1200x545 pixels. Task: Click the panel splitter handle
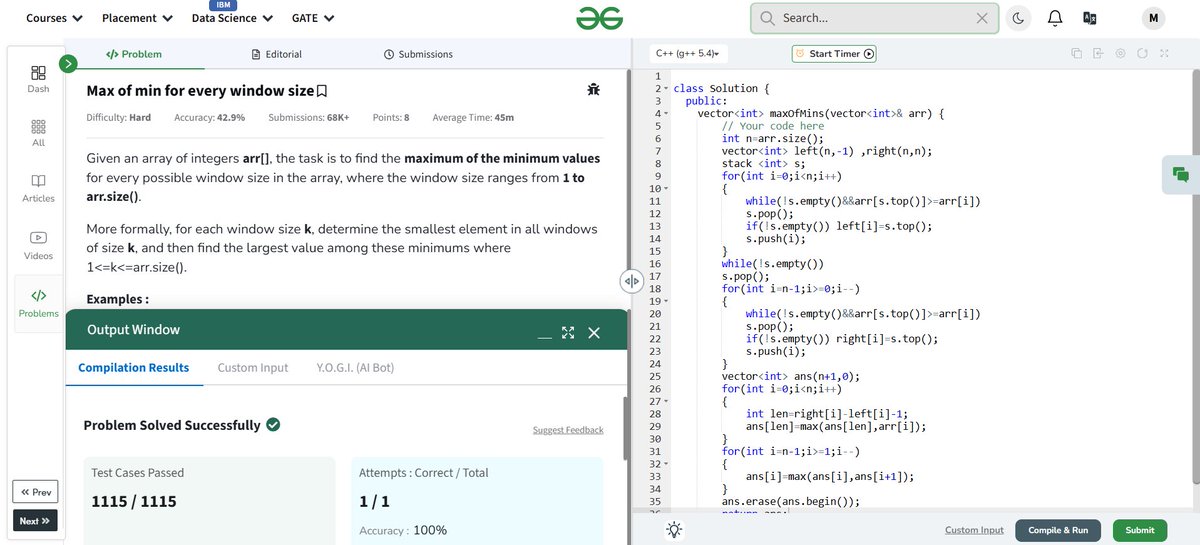[x=631, y=281]
